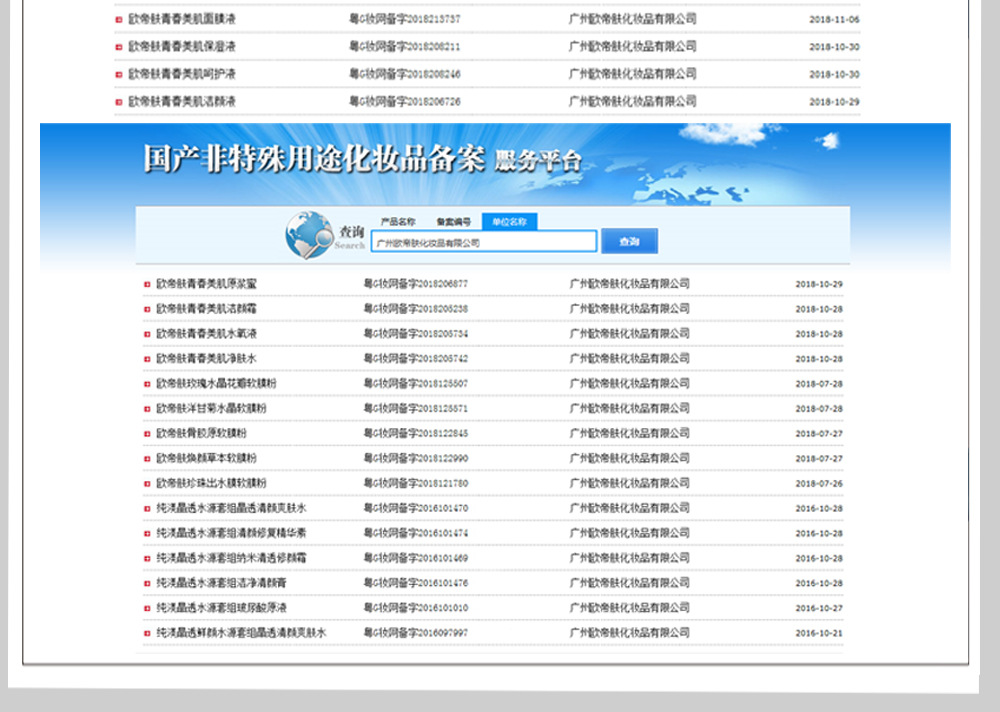Image resolution: width=1000 pixels, height=712 pixels.
Task: Click red bullet of 玫瑰水晶花瓣软膜粉 row
Action: 147,384
